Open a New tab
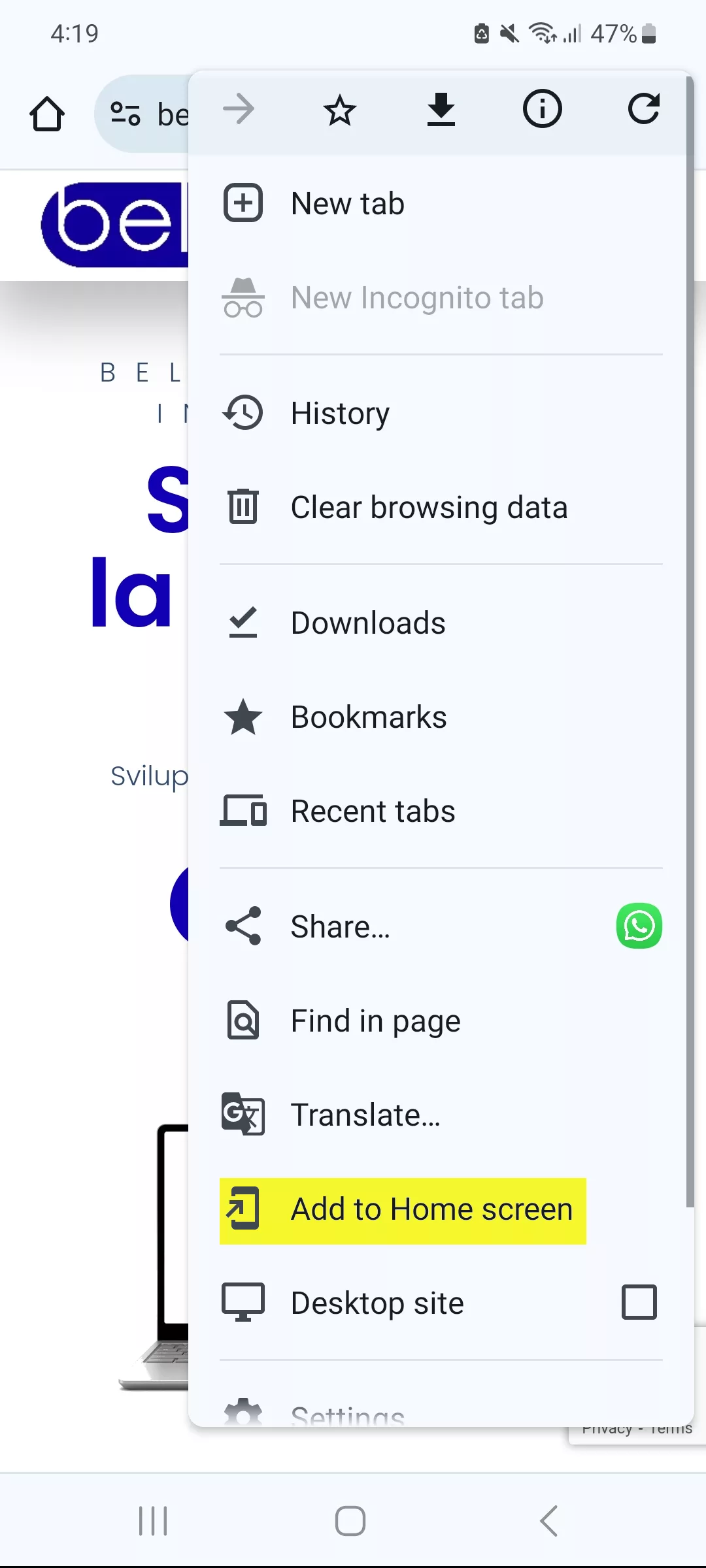The width and height of the screenshot is (706, 1568). pos(441,203)
